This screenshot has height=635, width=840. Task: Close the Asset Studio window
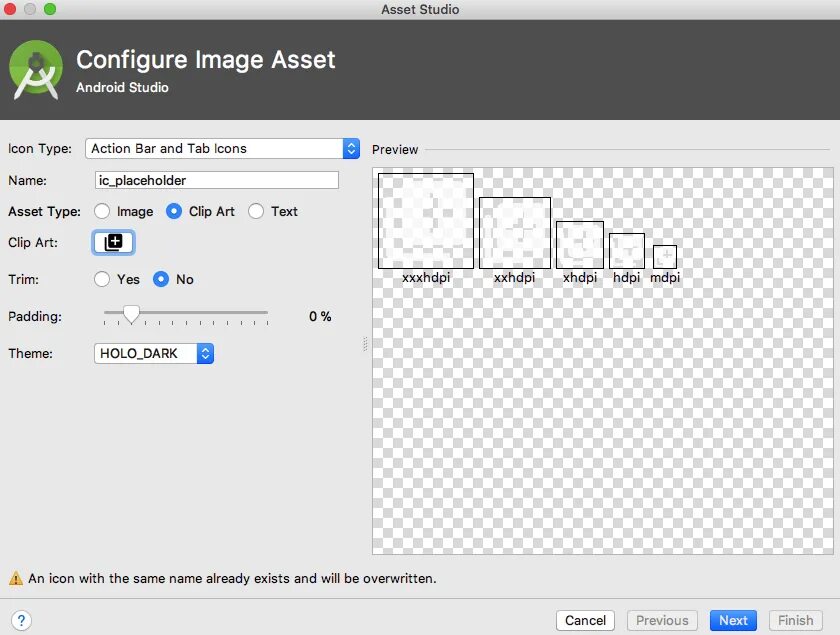coord(10,9)
